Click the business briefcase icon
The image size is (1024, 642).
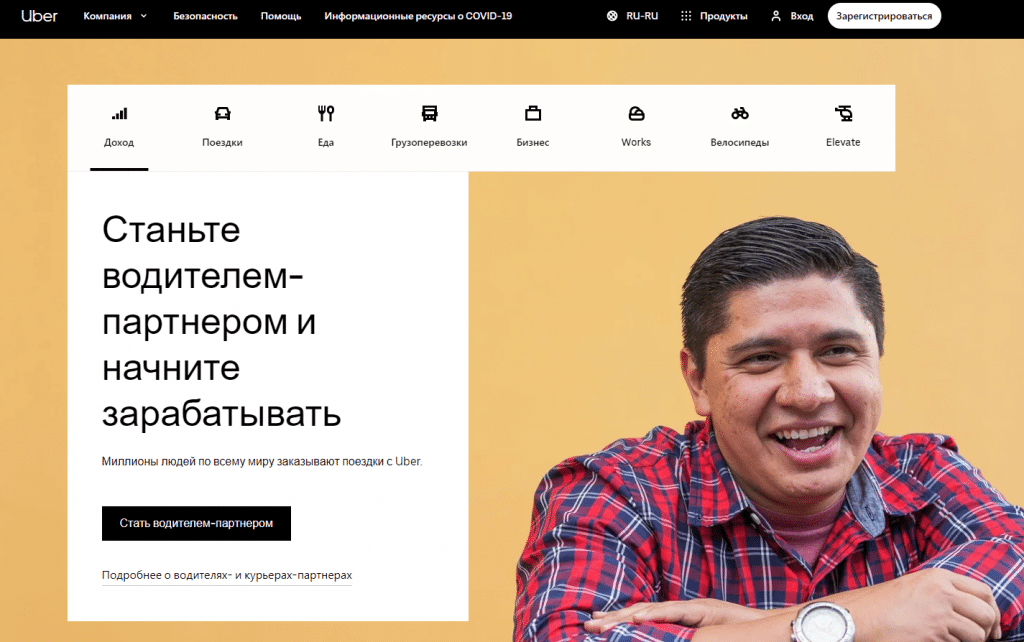(x=533, y=114)
